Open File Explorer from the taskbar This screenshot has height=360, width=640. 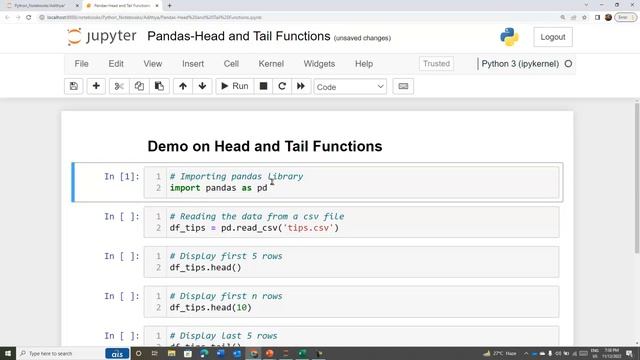point(171,353)
